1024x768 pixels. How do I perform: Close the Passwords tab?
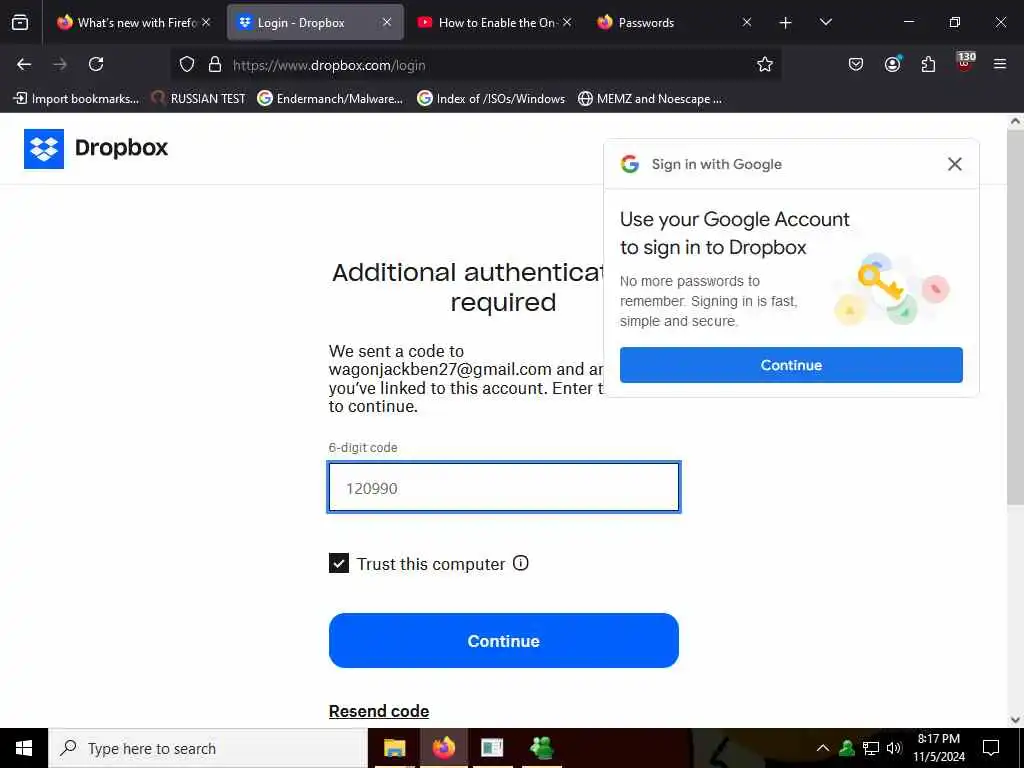tap(746, 22)
